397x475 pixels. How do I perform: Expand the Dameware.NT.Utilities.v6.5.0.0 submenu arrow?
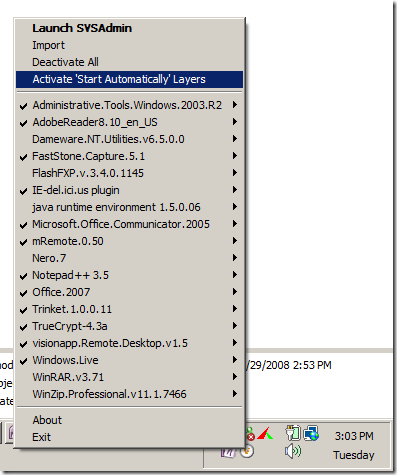(235, 138)
